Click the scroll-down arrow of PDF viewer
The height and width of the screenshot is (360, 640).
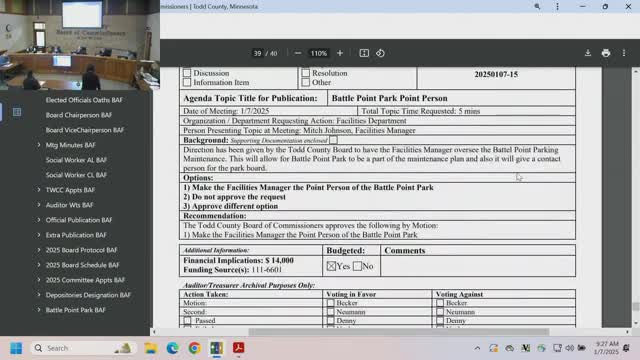[636, 323]
